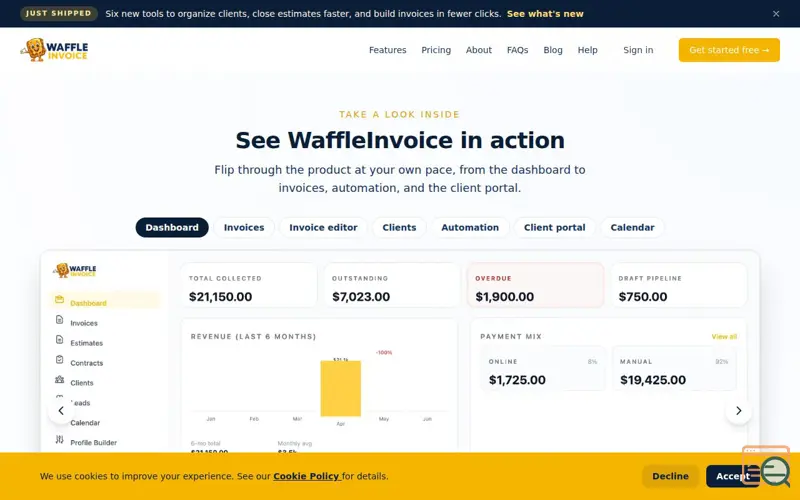Viewport: 800px width, 500px height.
Task: Click the Clients sidebar people icon
Action: tap(59, 380)
